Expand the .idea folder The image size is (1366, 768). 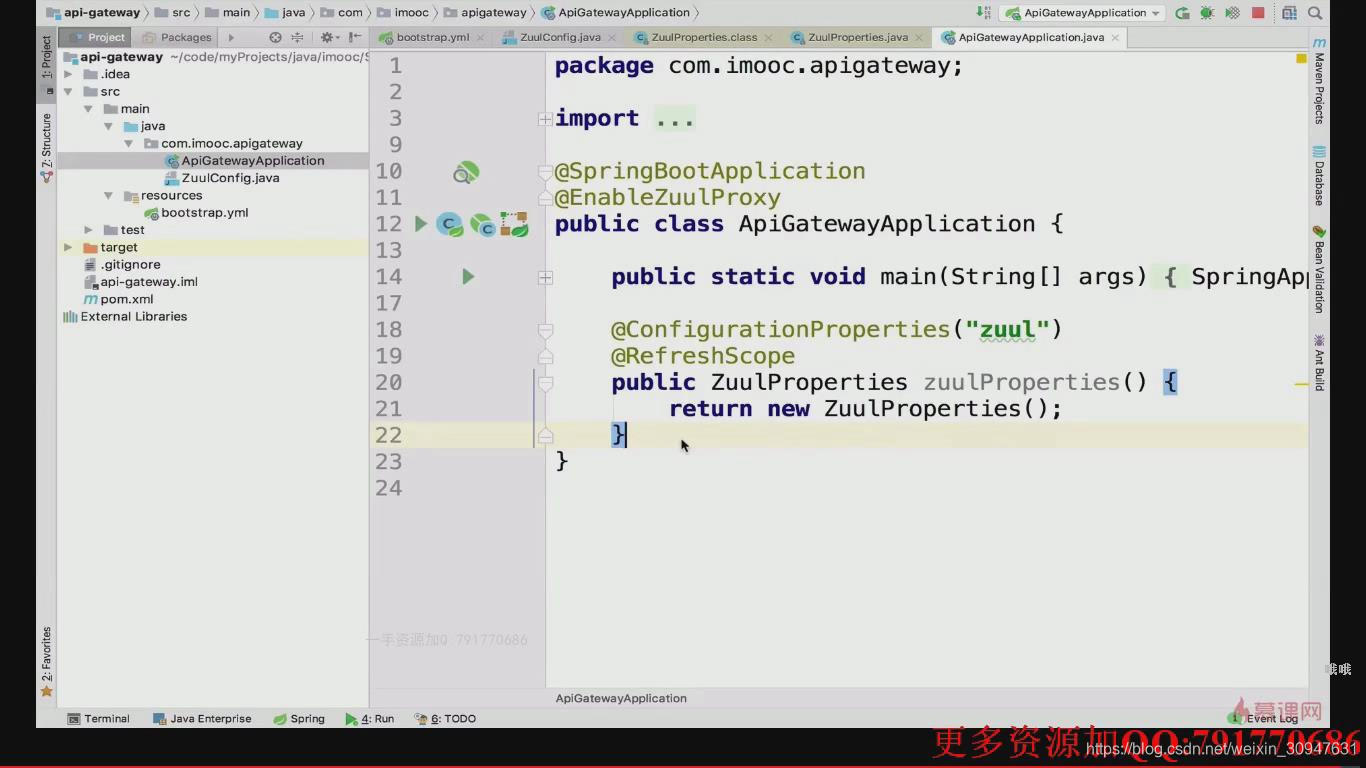68,74
